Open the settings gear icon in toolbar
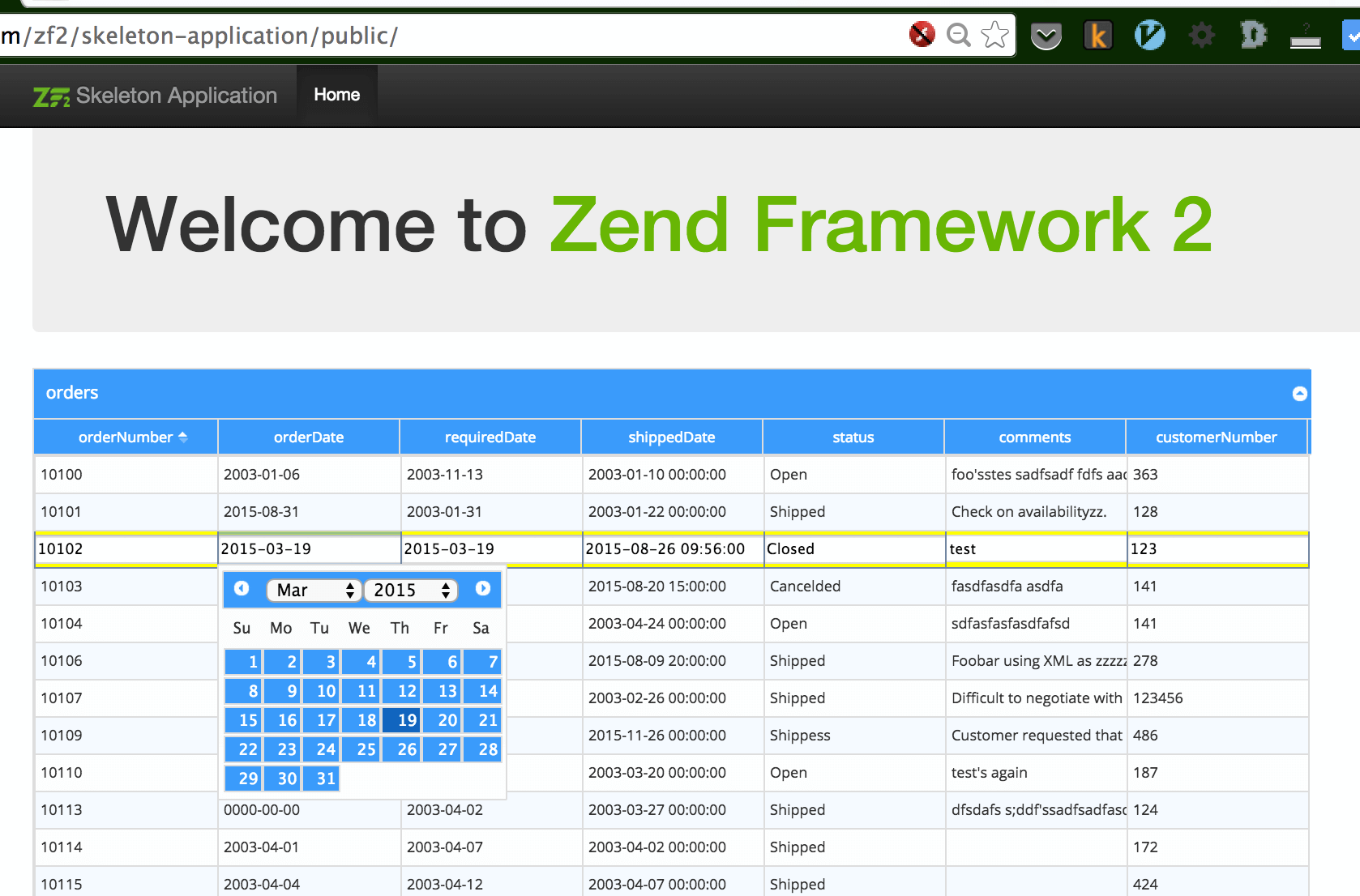 pyautogui.click(x=1201, y=35)
